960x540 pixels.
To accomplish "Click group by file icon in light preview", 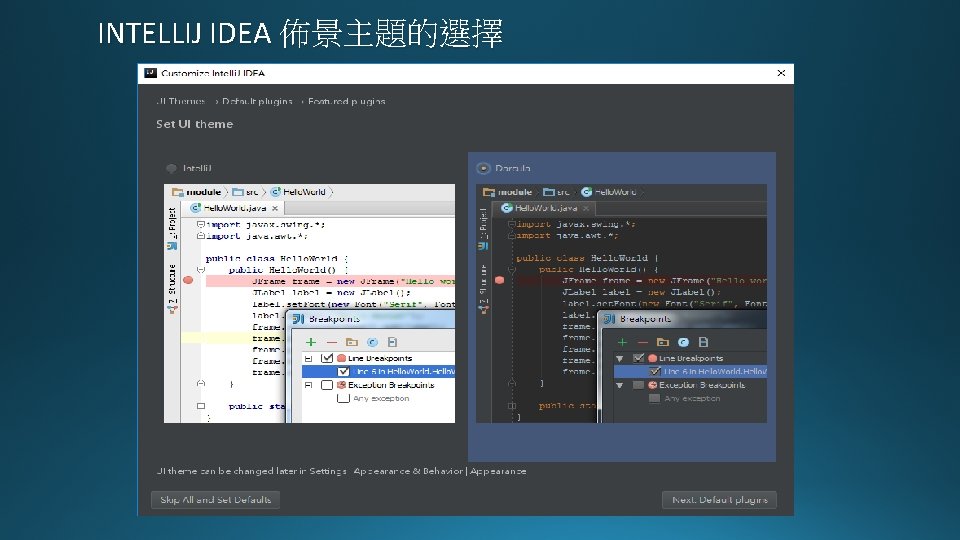I will pos(392,342).
